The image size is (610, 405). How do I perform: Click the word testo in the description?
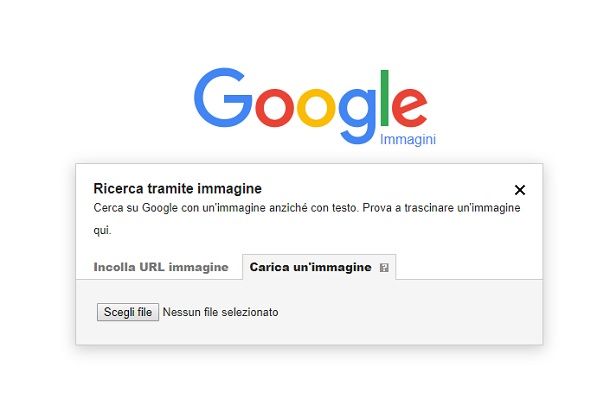pos(344,208)
